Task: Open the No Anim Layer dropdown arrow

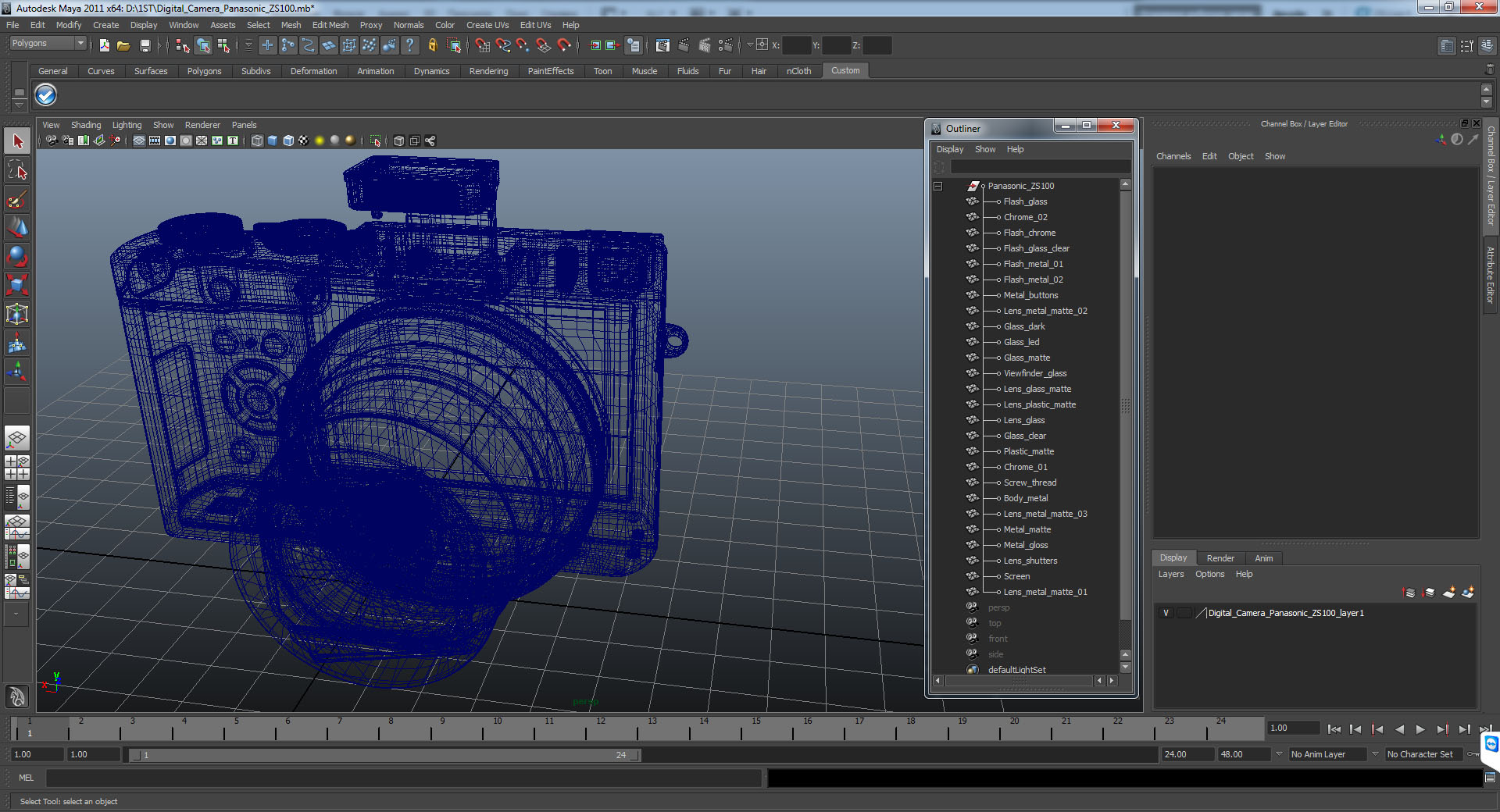Action: [x=1279, y=754]
